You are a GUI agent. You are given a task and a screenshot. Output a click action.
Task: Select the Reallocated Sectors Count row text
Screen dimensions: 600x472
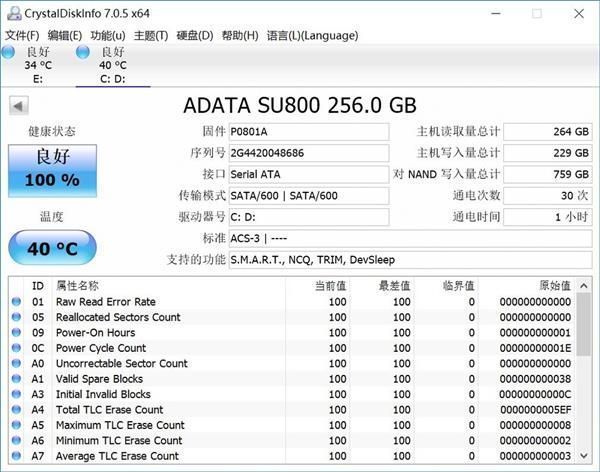pyautogui.click(x=118, y=317)
